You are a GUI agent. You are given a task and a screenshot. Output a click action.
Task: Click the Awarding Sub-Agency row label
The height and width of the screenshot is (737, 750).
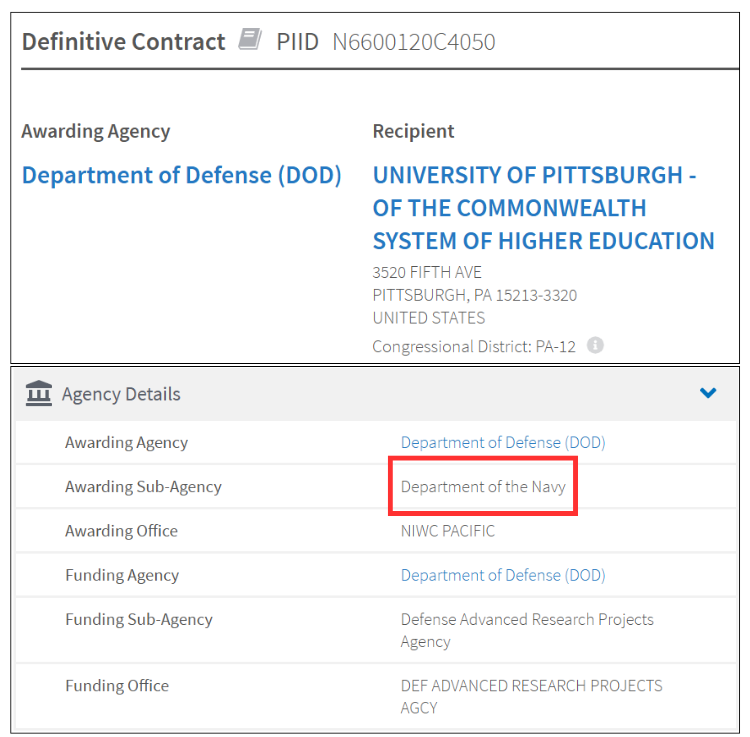click(143, 487)
